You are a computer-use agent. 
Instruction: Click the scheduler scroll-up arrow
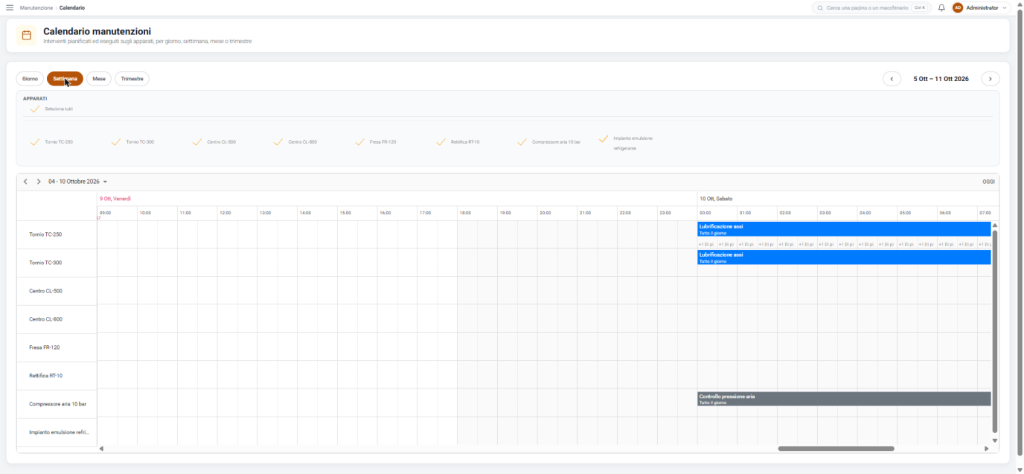pyautogui.click(x=995, y=225)
